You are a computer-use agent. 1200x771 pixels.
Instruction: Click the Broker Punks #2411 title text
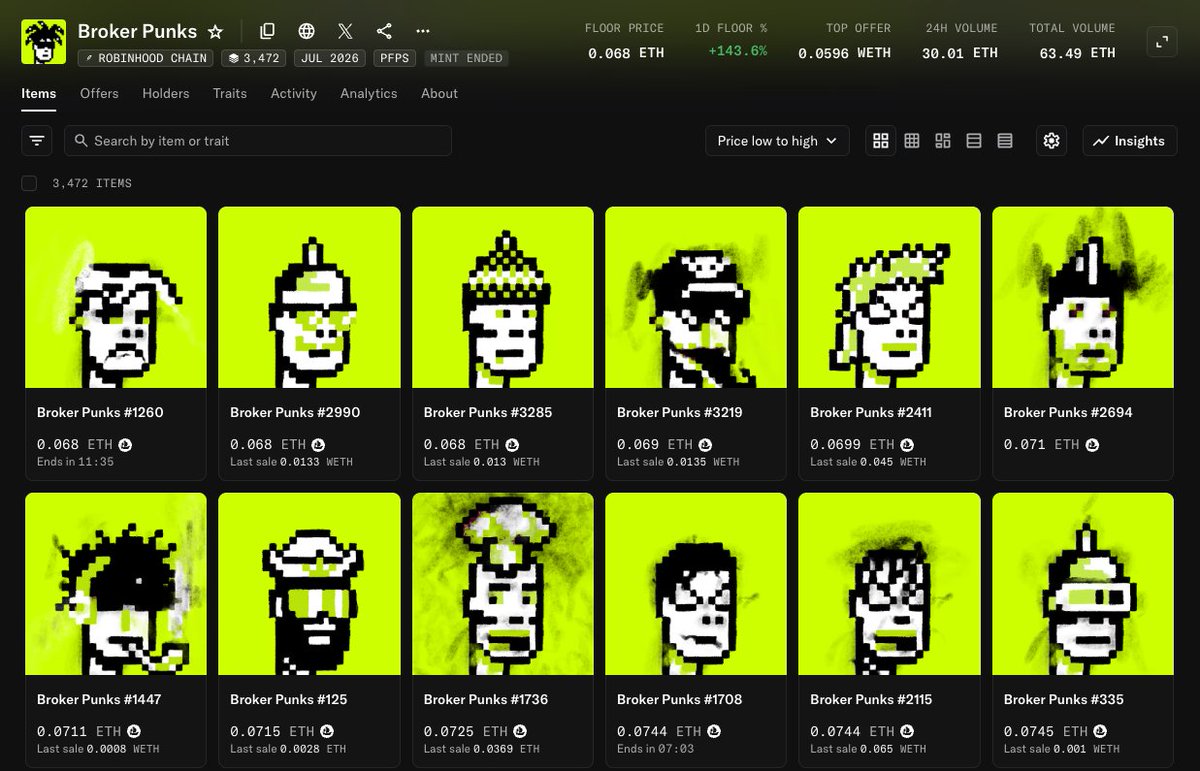[x=871, y=412]
